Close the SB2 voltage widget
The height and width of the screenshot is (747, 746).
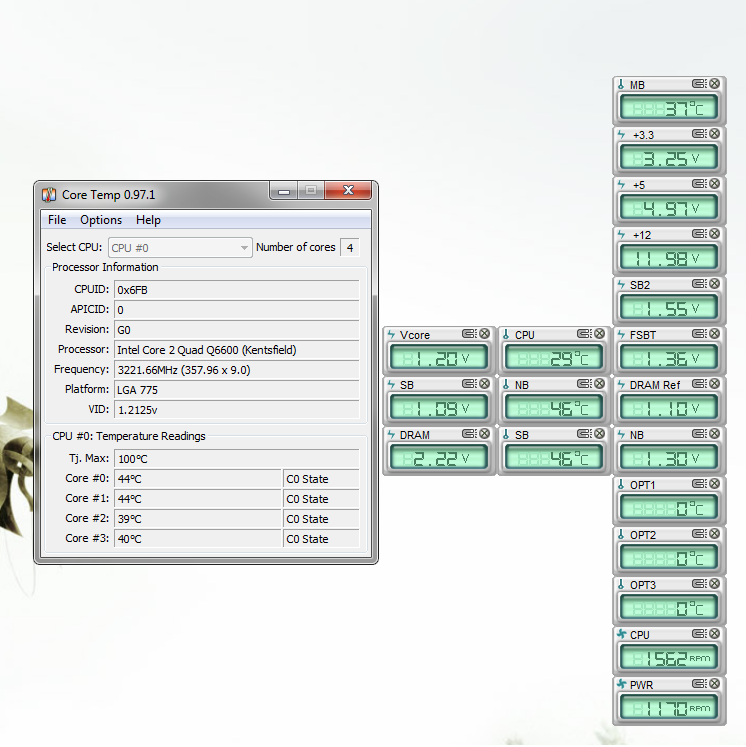coord(714,284)
